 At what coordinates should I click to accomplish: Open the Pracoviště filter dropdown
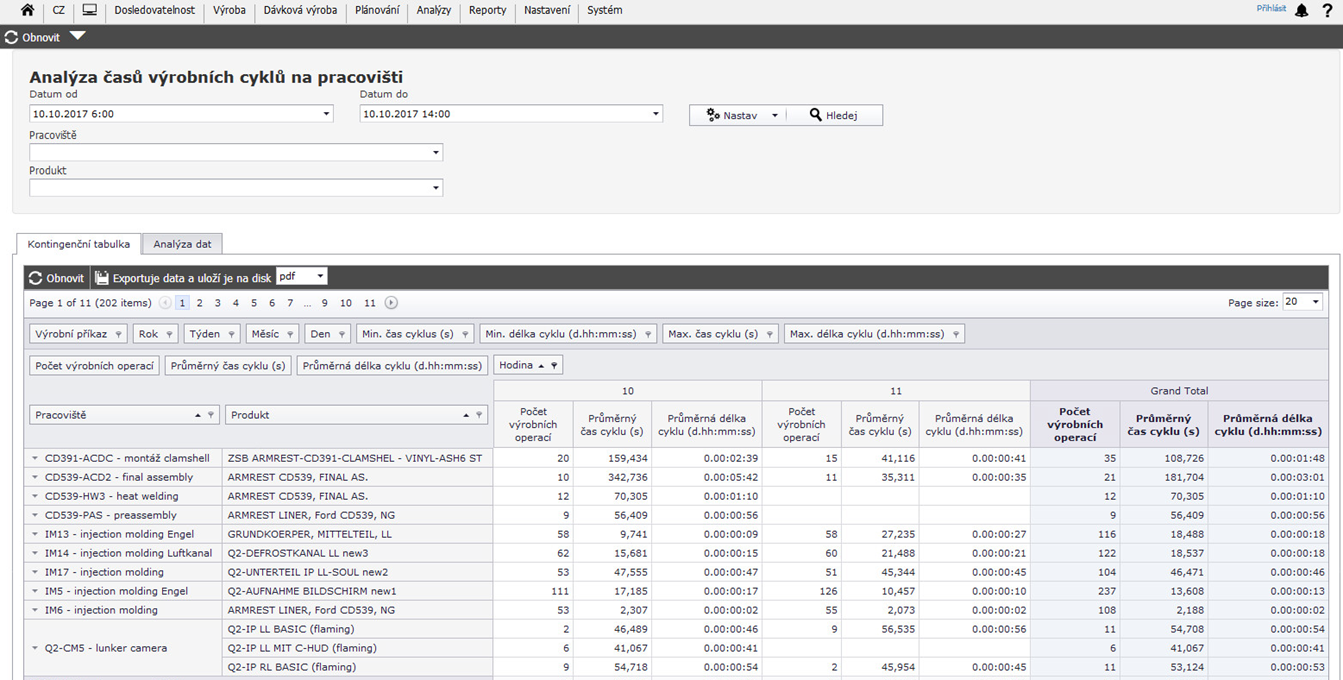pos(436,153)
